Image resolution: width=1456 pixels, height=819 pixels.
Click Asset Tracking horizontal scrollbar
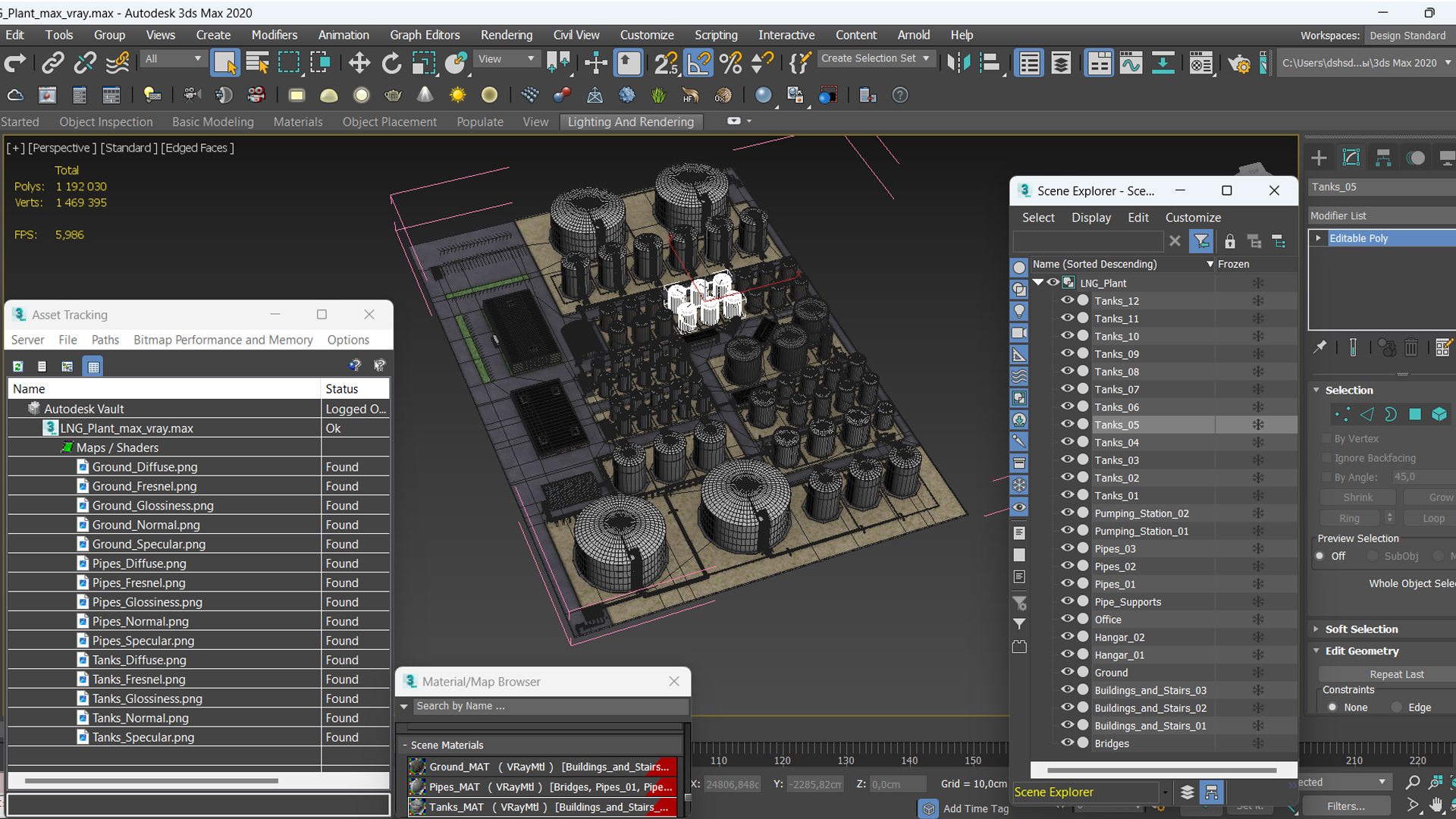[152, 780]
